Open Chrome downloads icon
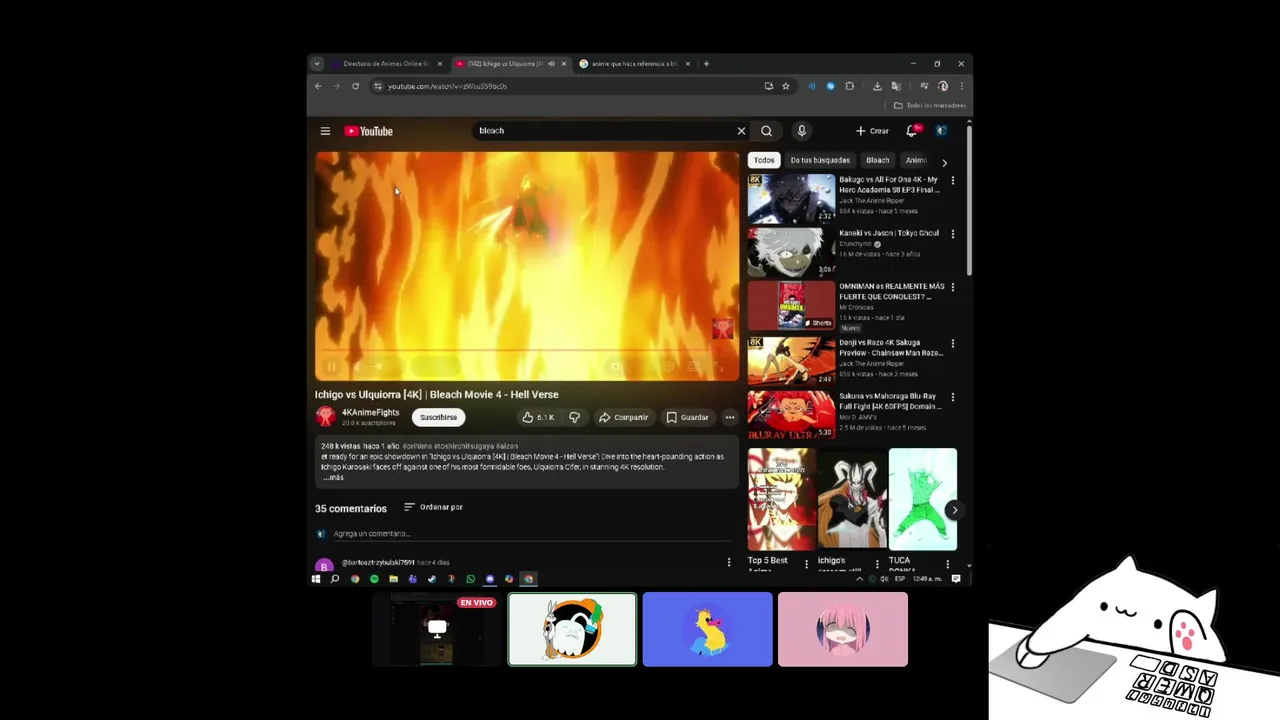Image resolution: width=1280 pixels, height=720 pixels. [877, 86]
